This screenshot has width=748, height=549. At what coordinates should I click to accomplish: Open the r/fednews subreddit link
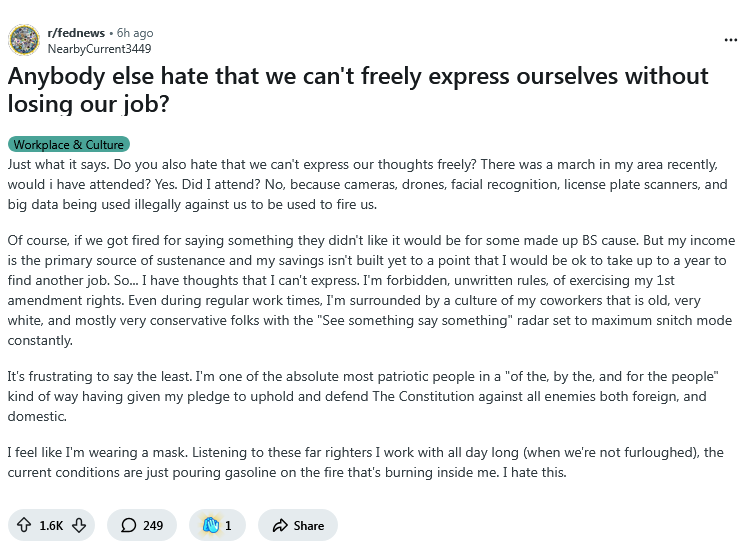78,33
